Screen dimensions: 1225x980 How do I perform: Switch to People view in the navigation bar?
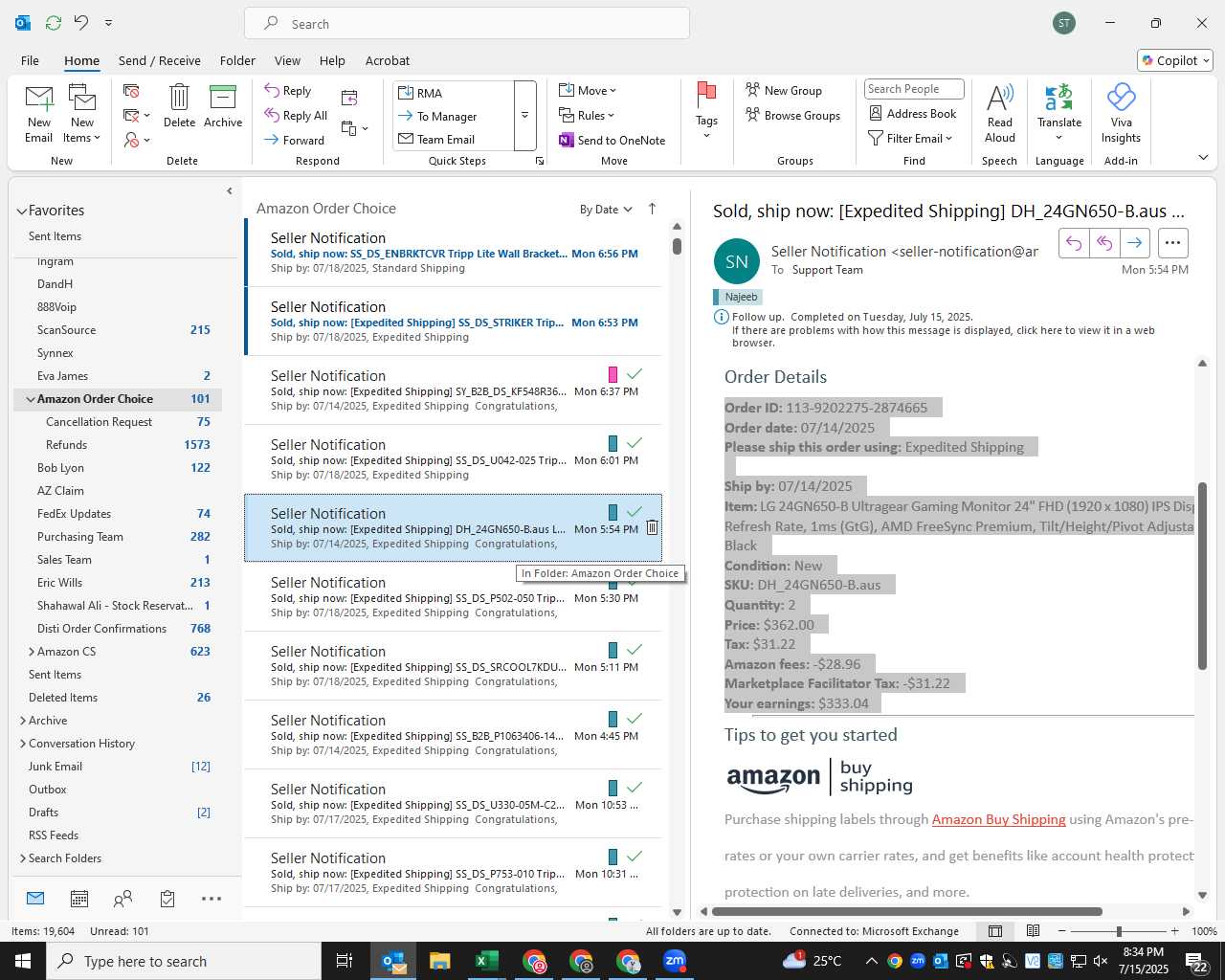pyautogui.click(x=122, y=899)
